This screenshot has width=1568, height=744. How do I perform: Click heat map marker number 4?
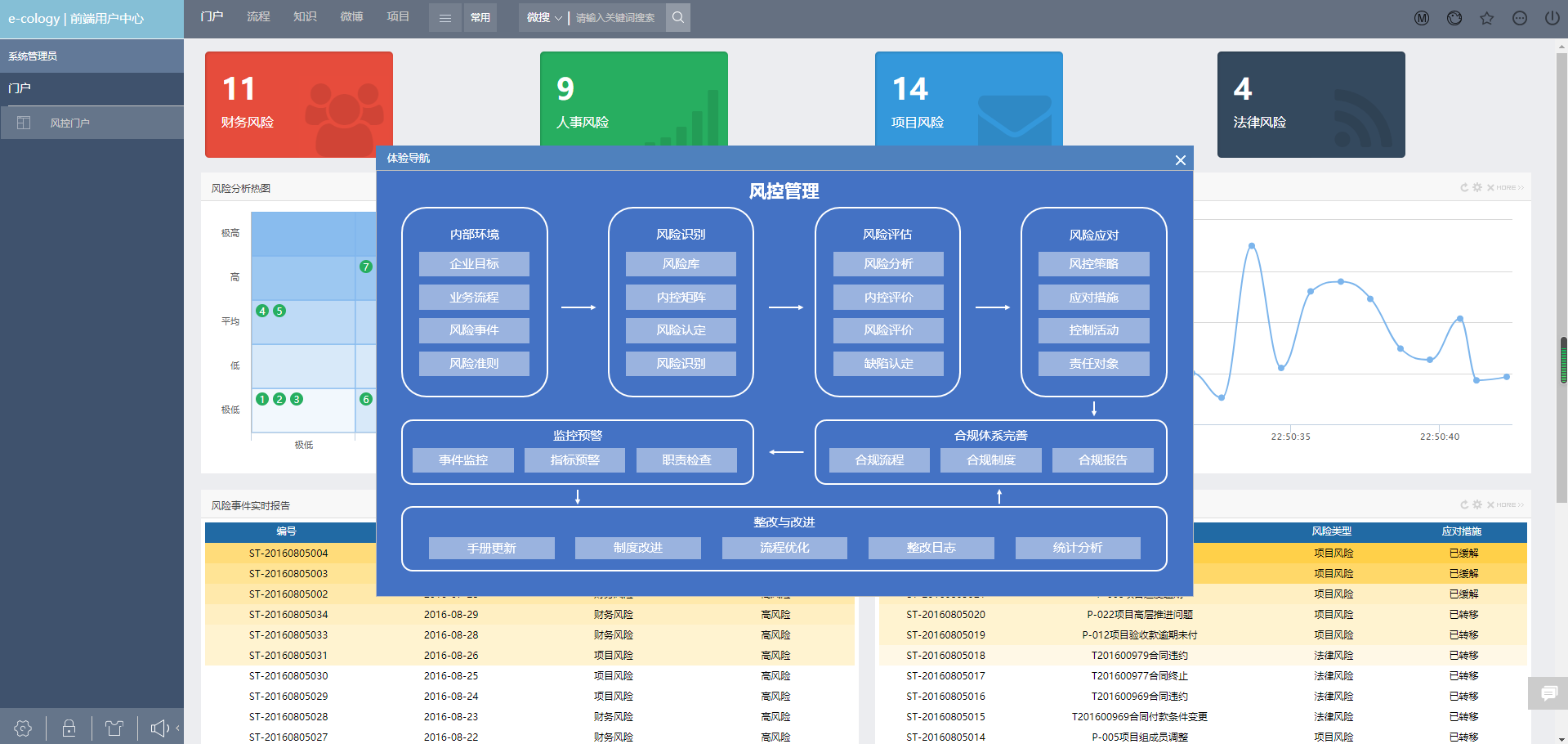(x=262, y=311)
